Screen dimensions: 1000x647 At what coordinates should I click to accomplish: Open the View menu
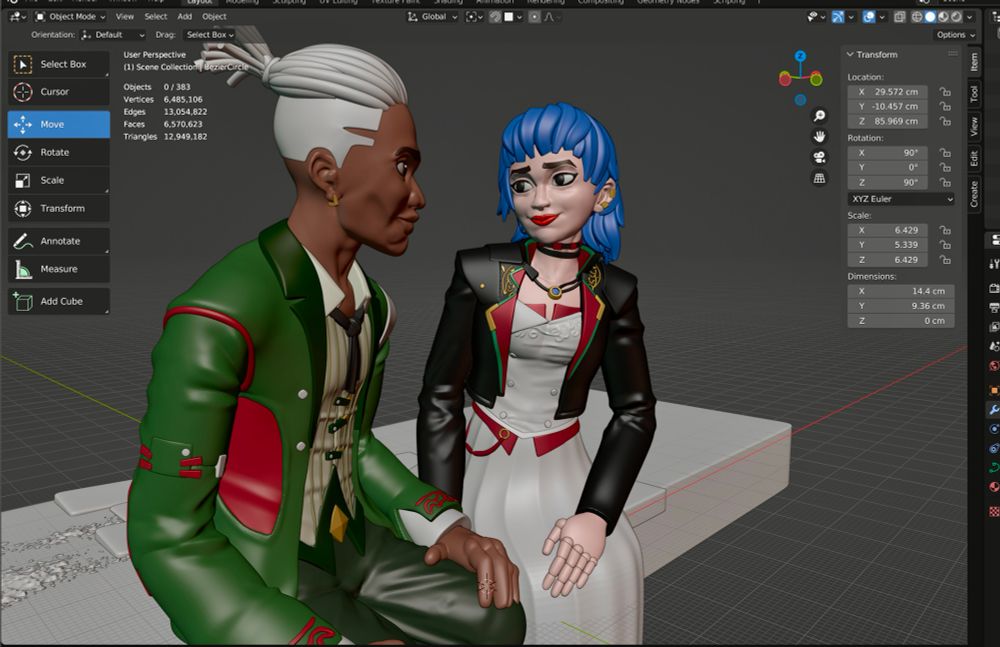(125, 17)
